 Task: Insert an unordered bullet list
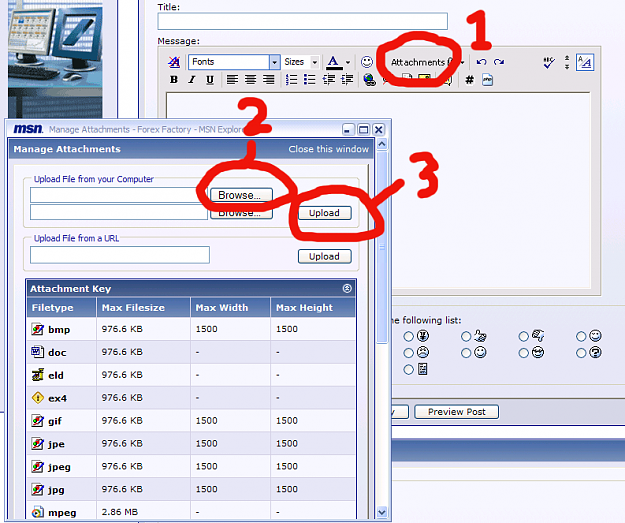click(x=309, y=80)
